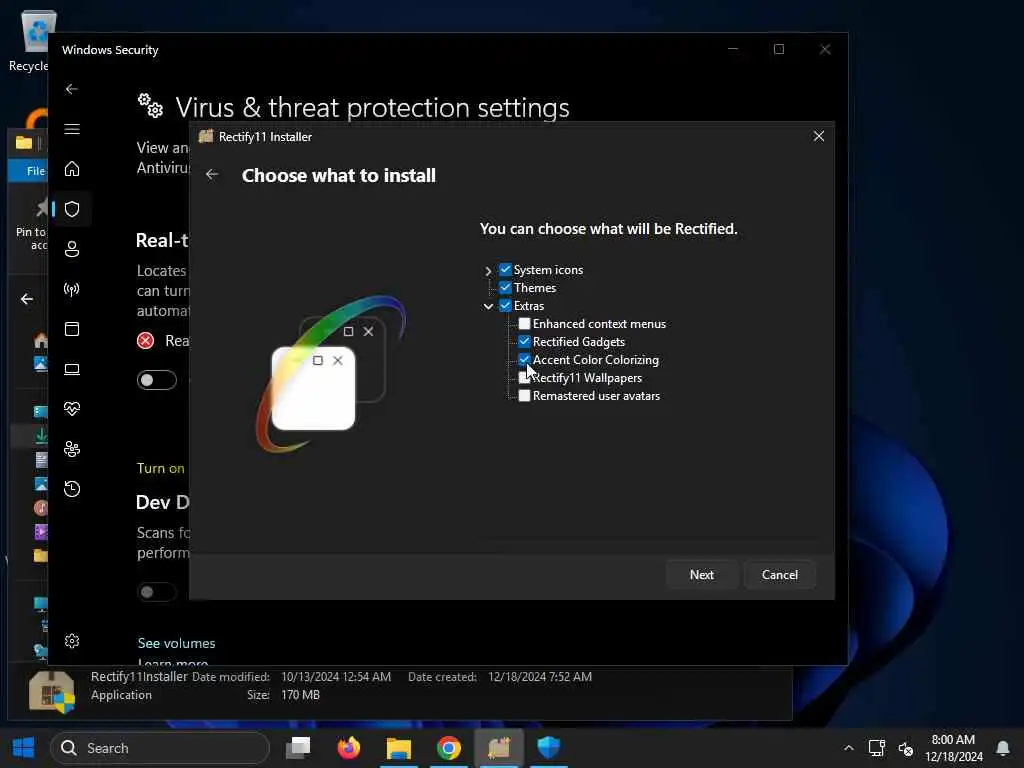1024x768 pixels.
Task: Open Task View from taskbar
Action: [298, 748]
